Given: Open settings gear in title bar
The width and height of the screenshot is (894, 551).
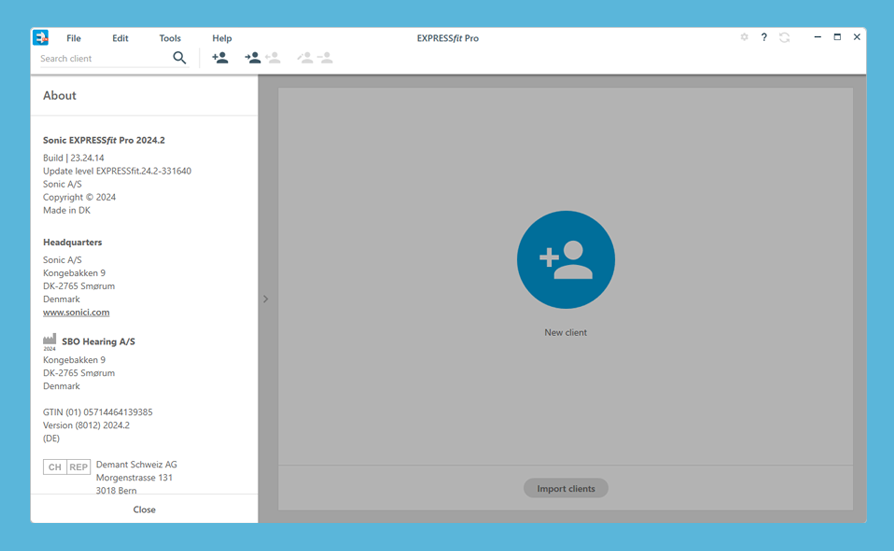Looking at the screenshot, I should click(x=744, y=37).
